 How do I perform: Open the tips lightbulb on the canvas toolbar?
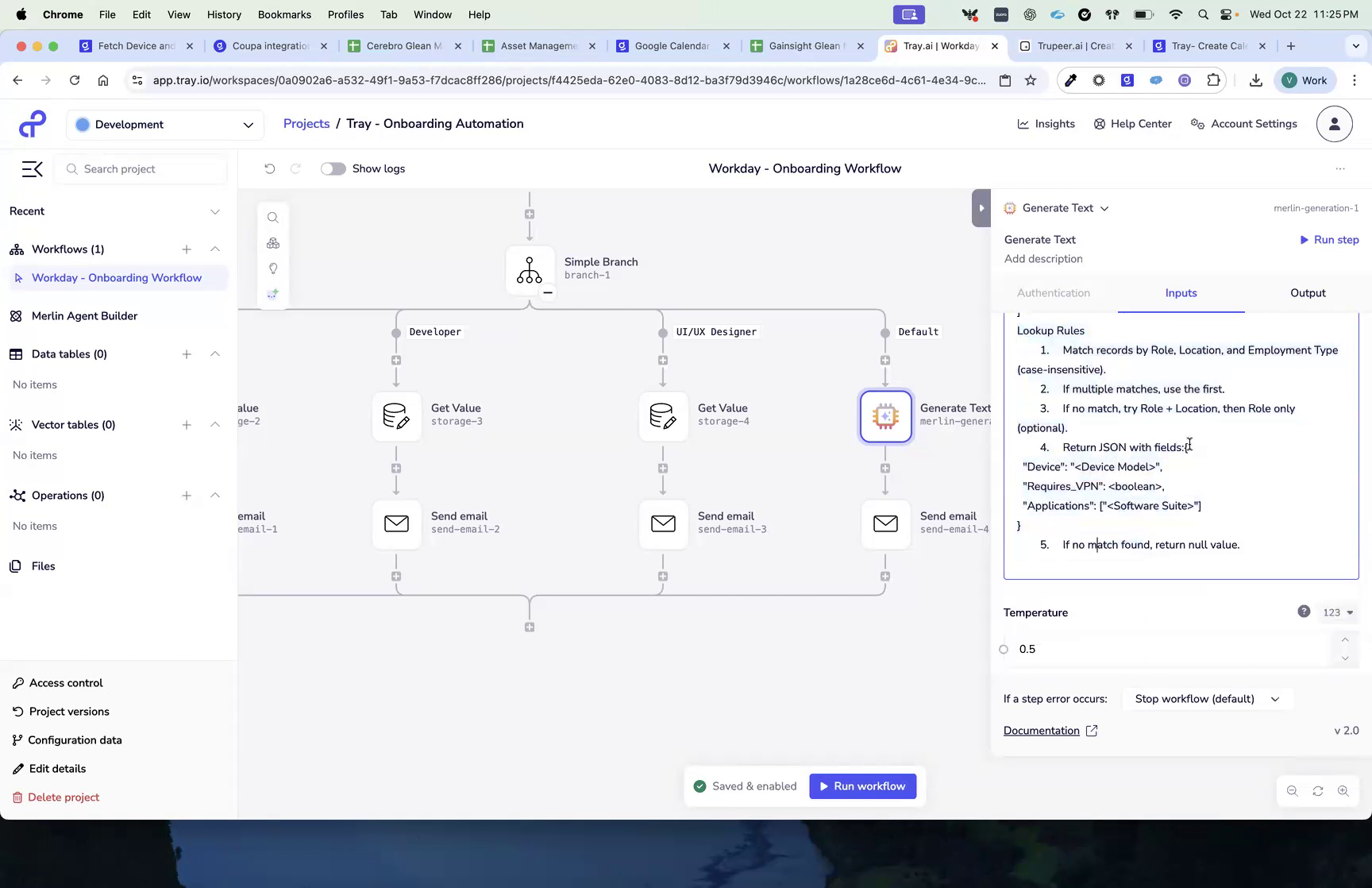273,268
